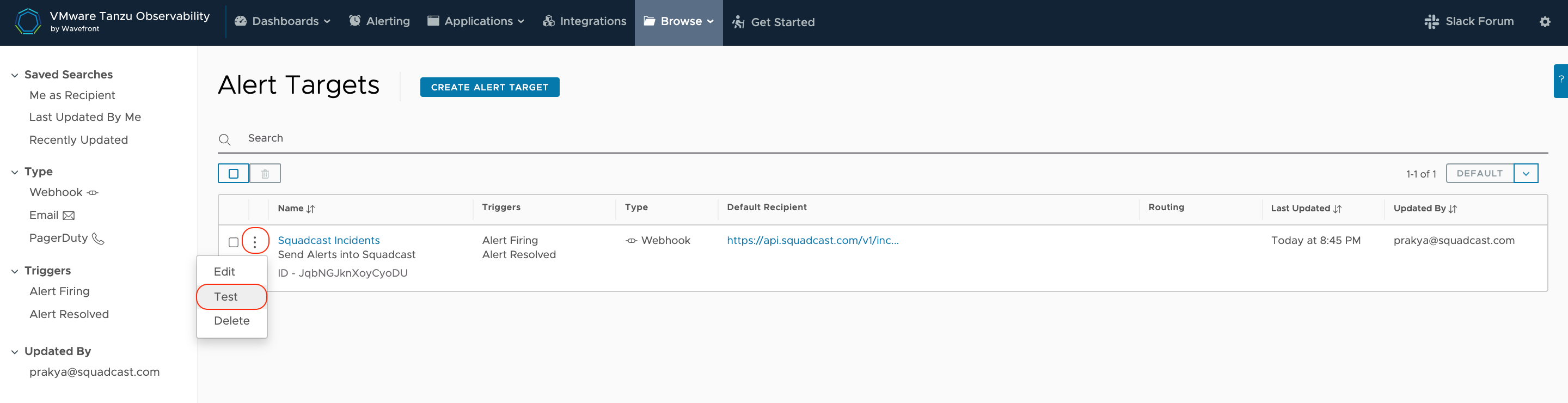Click the CREATE ALERT TARGET button
The height and width of the screenshot is (403, 1568).
tap(489, 87)
